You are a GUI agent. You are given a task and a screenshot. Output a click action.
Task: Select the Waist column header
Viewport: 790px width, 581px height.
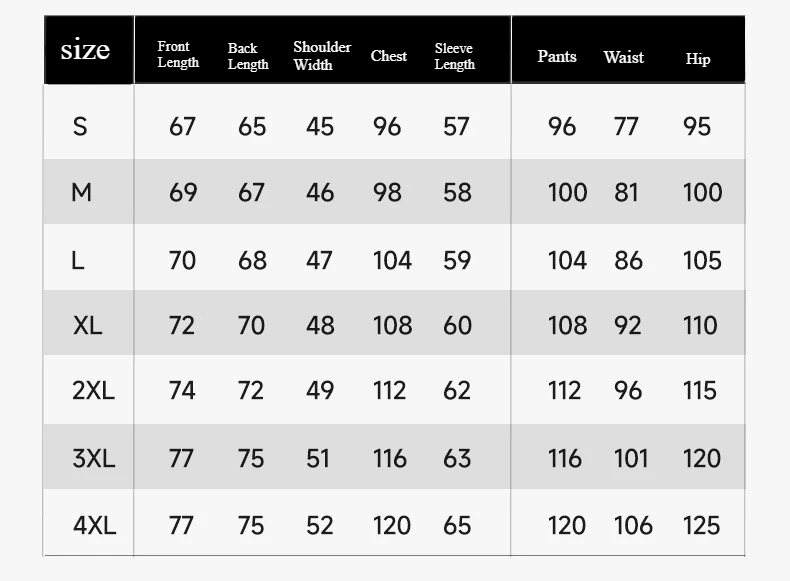click(624, 57)
